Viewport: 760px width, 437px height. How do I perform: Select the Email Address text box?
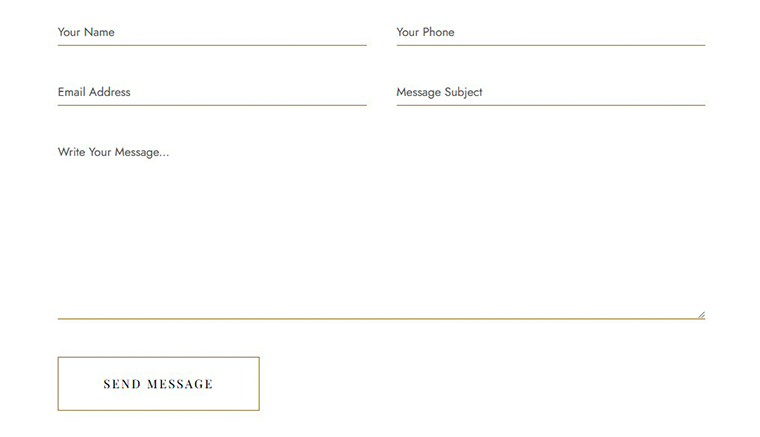pyautogui.click(x=212, y=92)
